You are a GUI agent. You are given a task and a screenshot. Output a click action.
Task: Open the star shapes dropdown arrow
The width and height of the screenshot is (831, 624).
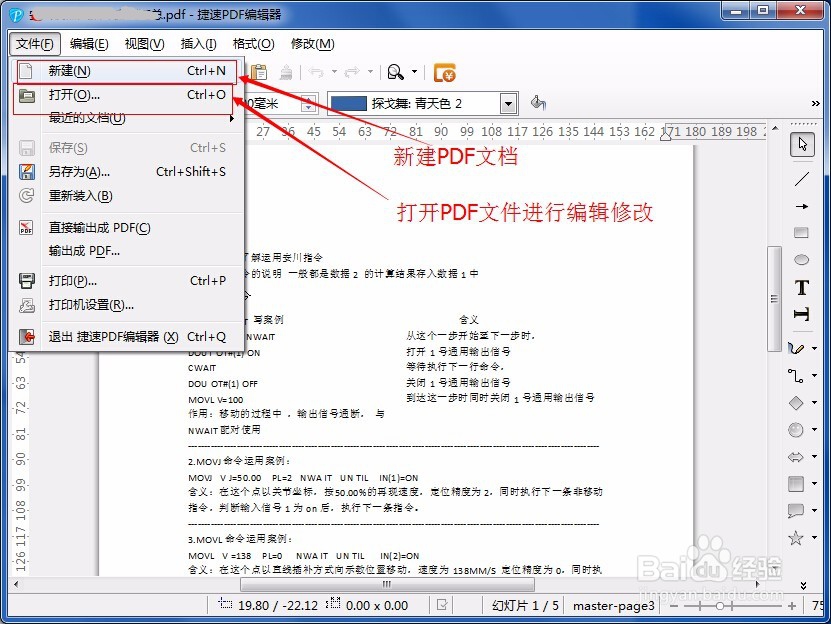[815, 538]
